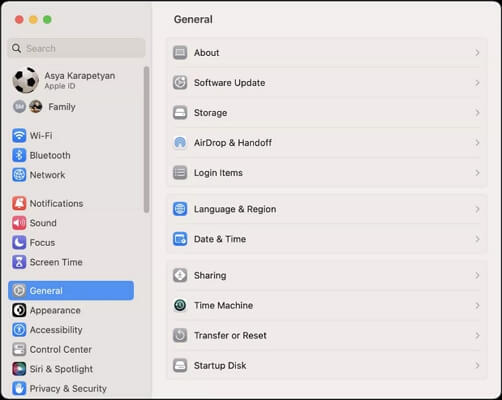This screenshot has width=502, height=400.
Task: Click the Control Center icon
Action: point(19,349)
